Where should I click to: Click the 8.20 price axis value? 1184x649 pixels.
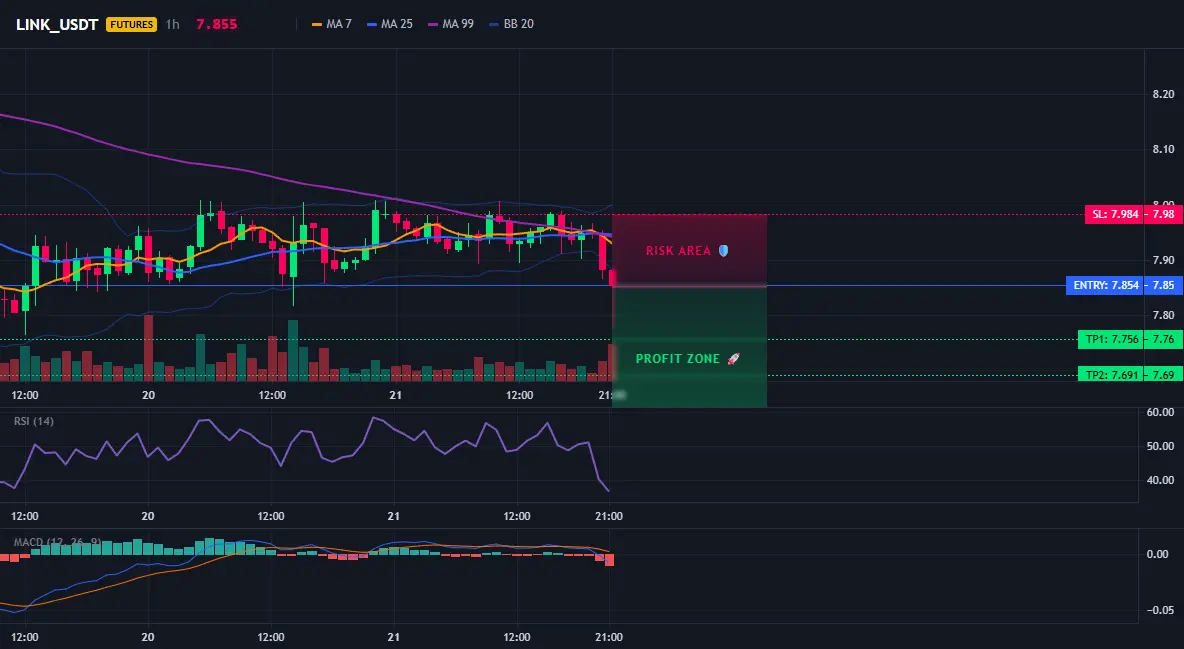[1164, 94]
